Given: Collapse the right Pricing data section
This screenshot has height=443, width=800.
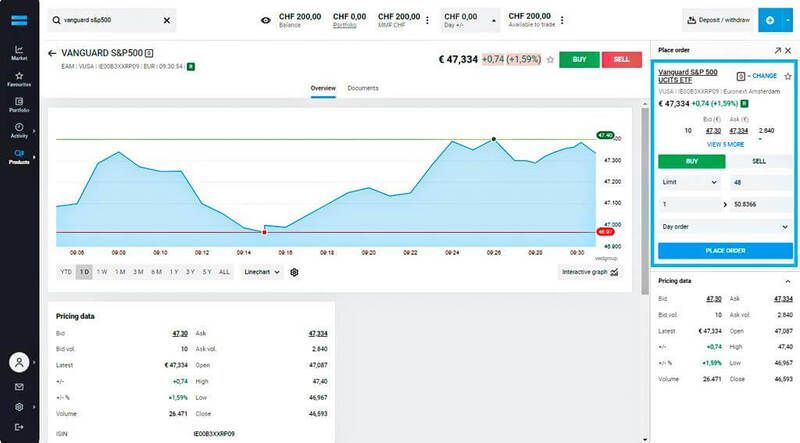Looking at the screenshot, I should 787,282.
